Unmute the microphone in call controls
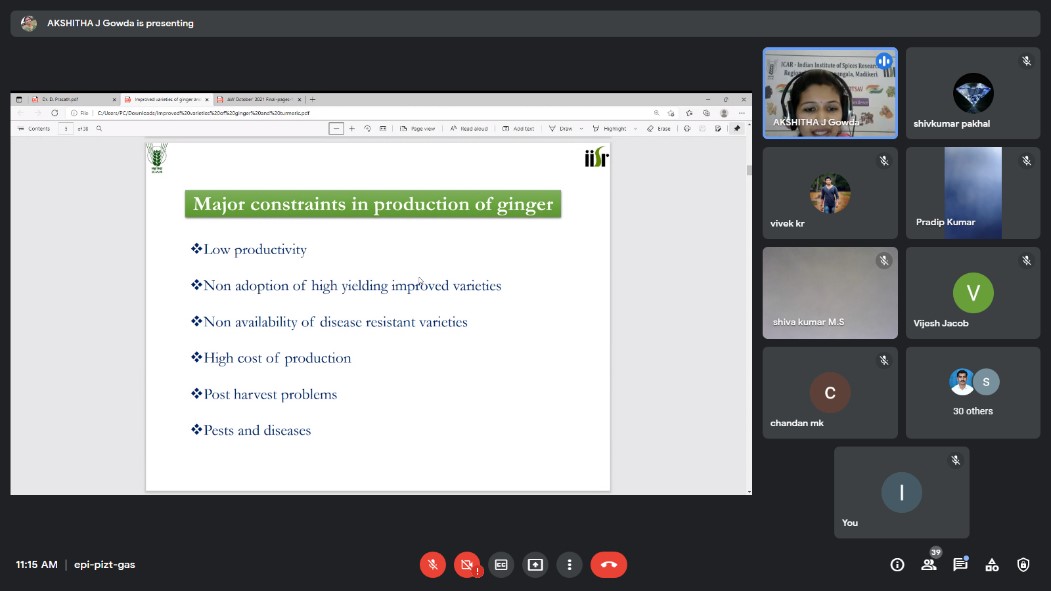This screenshot has height=591, width=1051. pyautogui.click(x=432, y=565)
